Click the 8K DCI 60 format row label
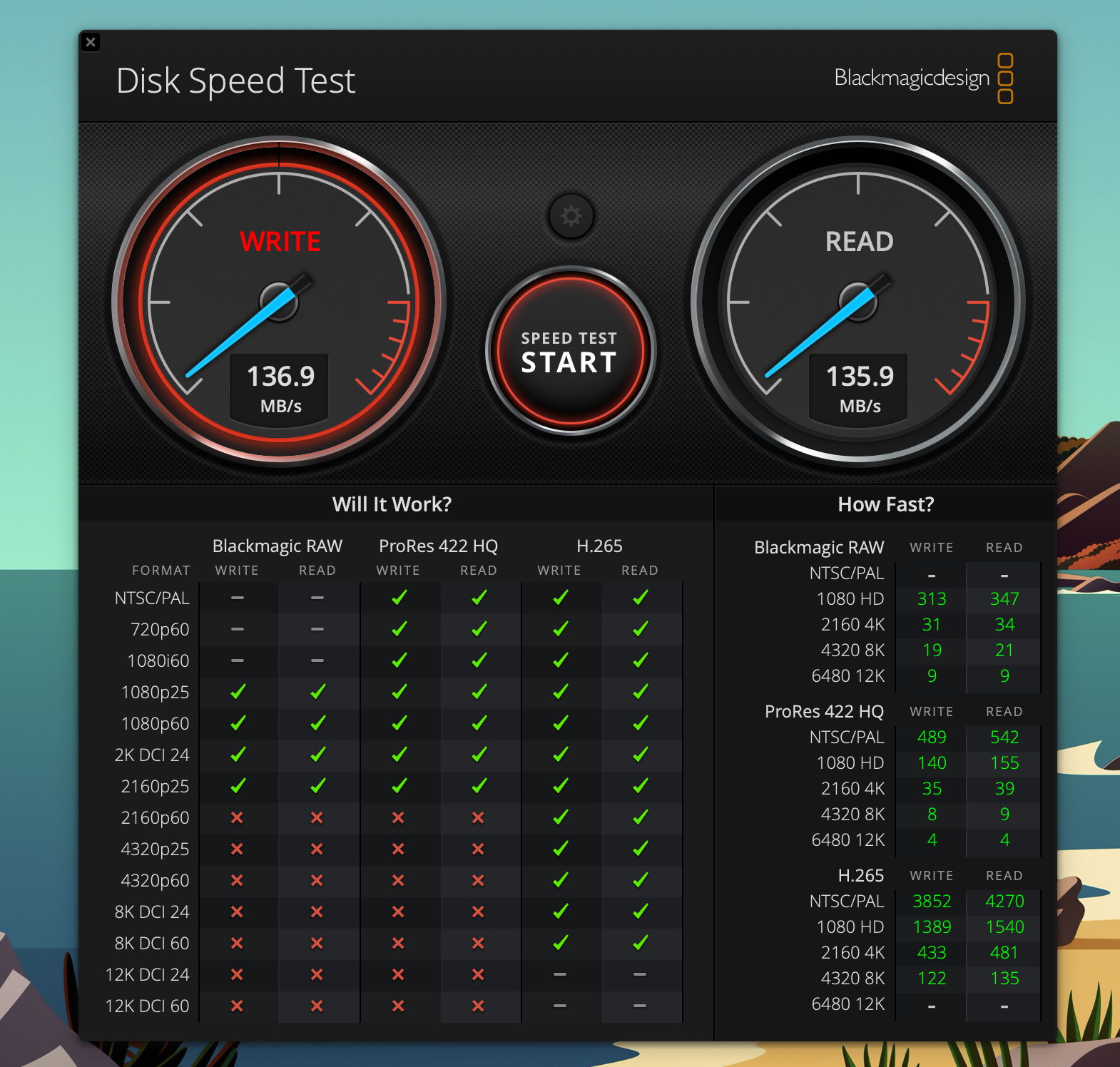Image resolution: width=1120 pixels, height=1067 pixels. pyautogui.click(x=152, y=944)
